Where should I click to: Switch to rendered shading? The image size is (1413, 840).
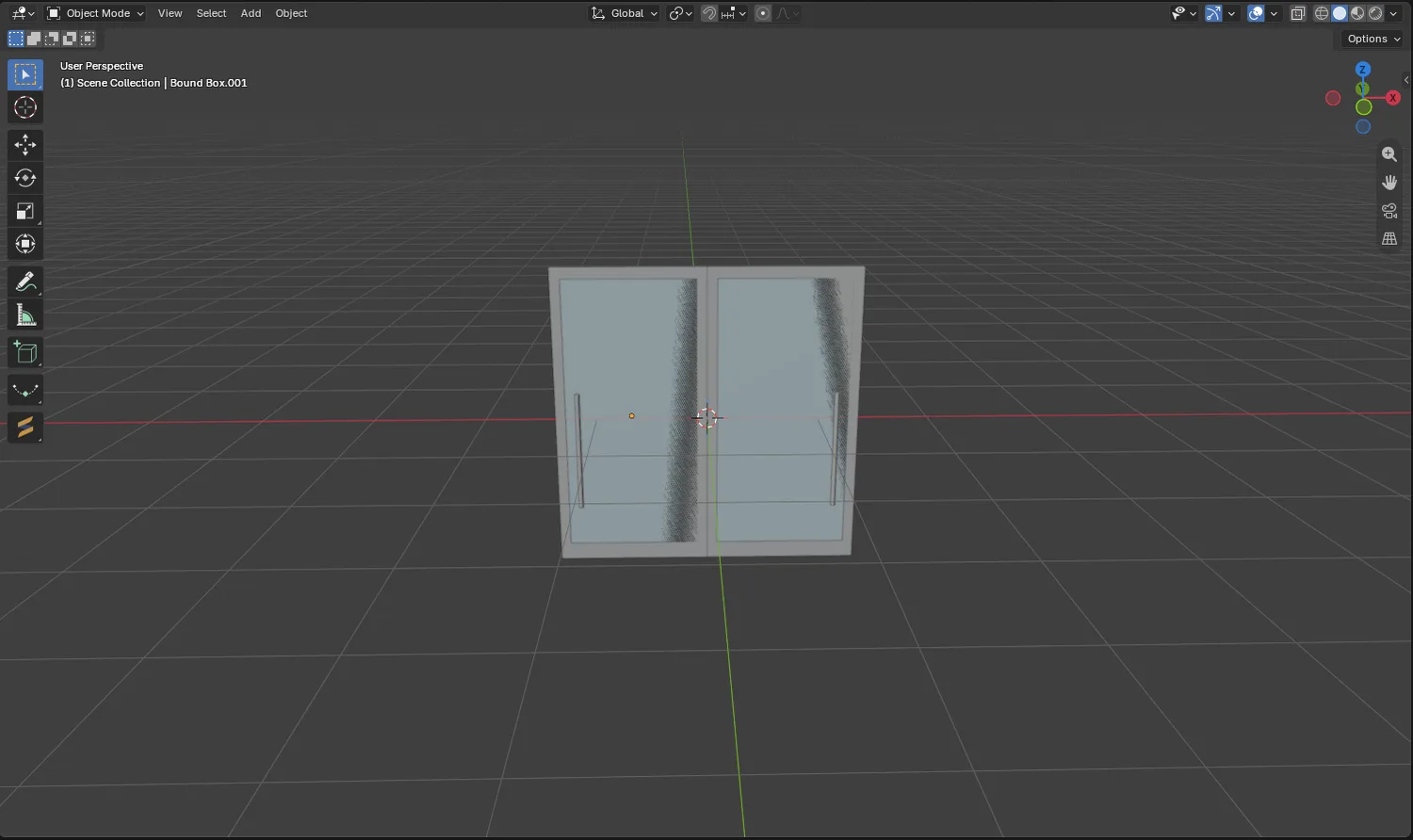pos(1375,13)
